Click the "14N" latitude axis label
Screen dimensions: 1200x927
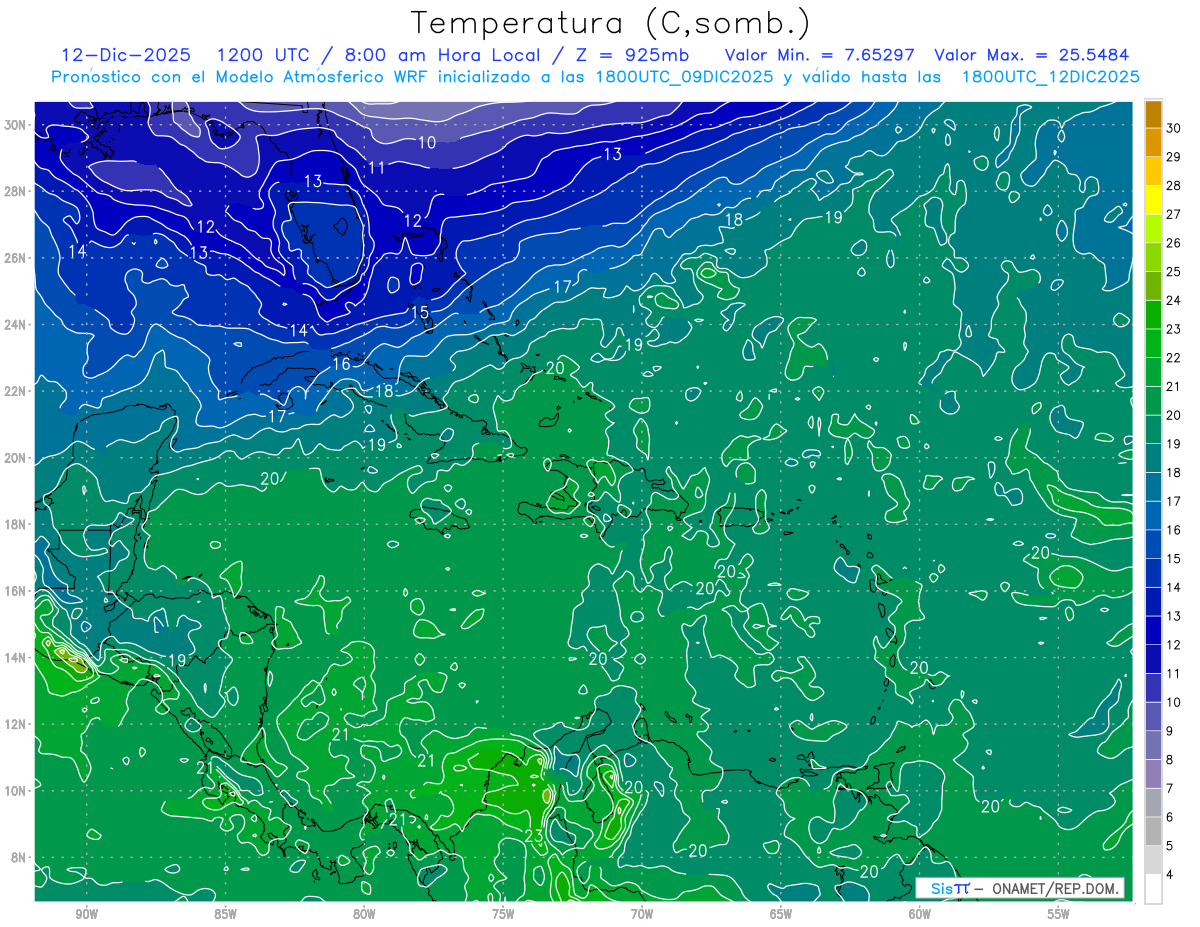[17, 658]
